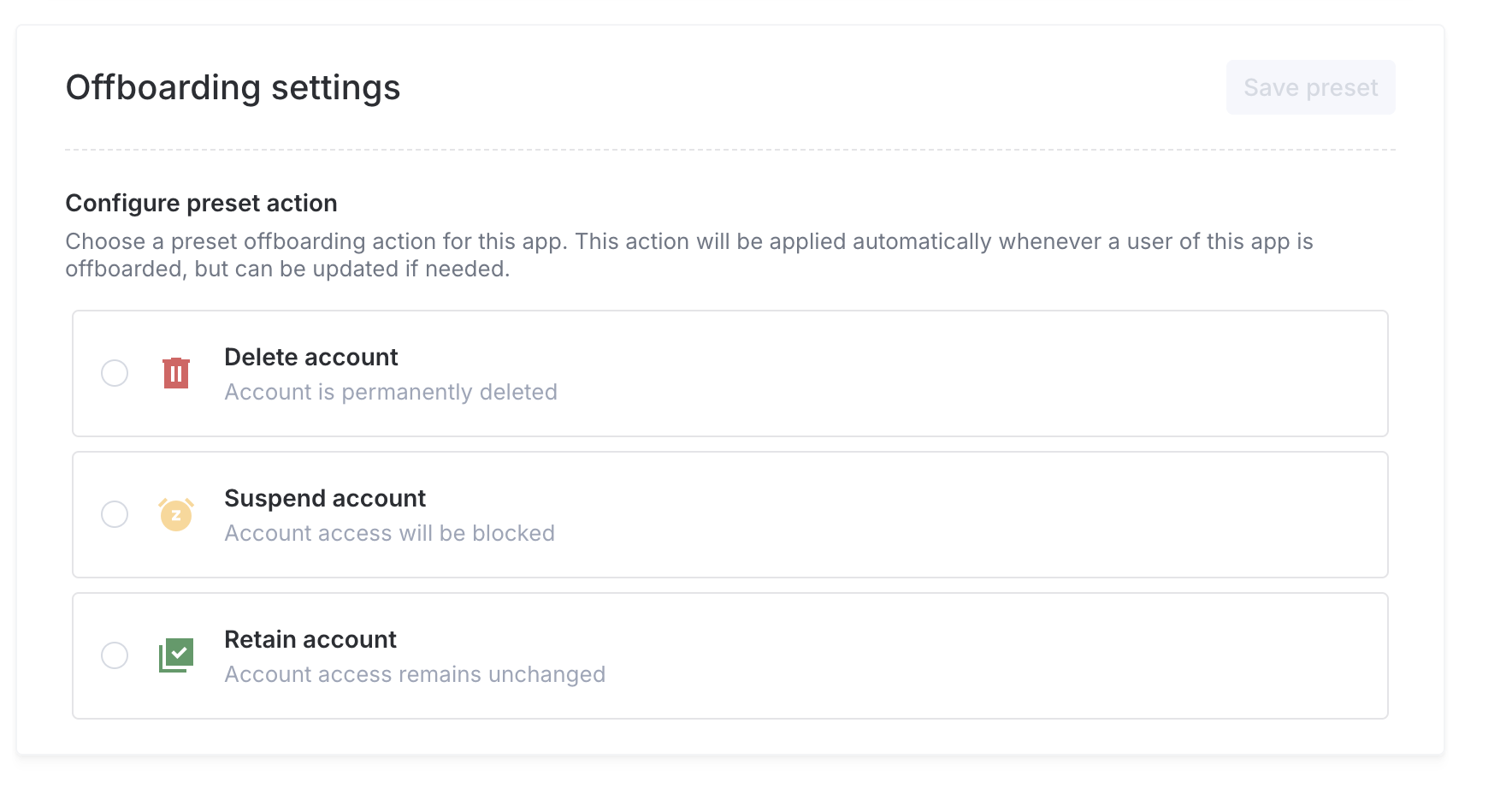Choose the Suspend account radio button
The width and height of the screenshot is (1512, 806).
point(115,514)
